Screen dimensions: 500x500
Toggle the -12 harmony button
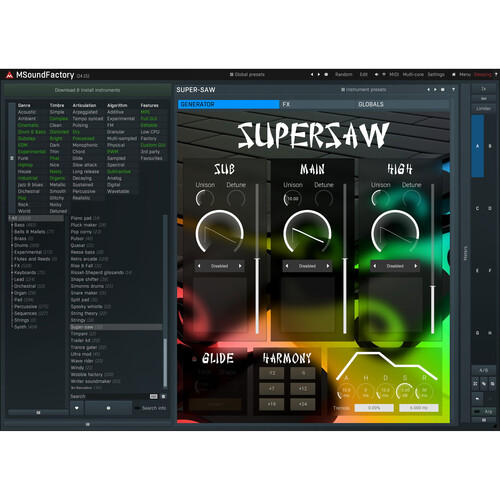[x=272, y=373]
